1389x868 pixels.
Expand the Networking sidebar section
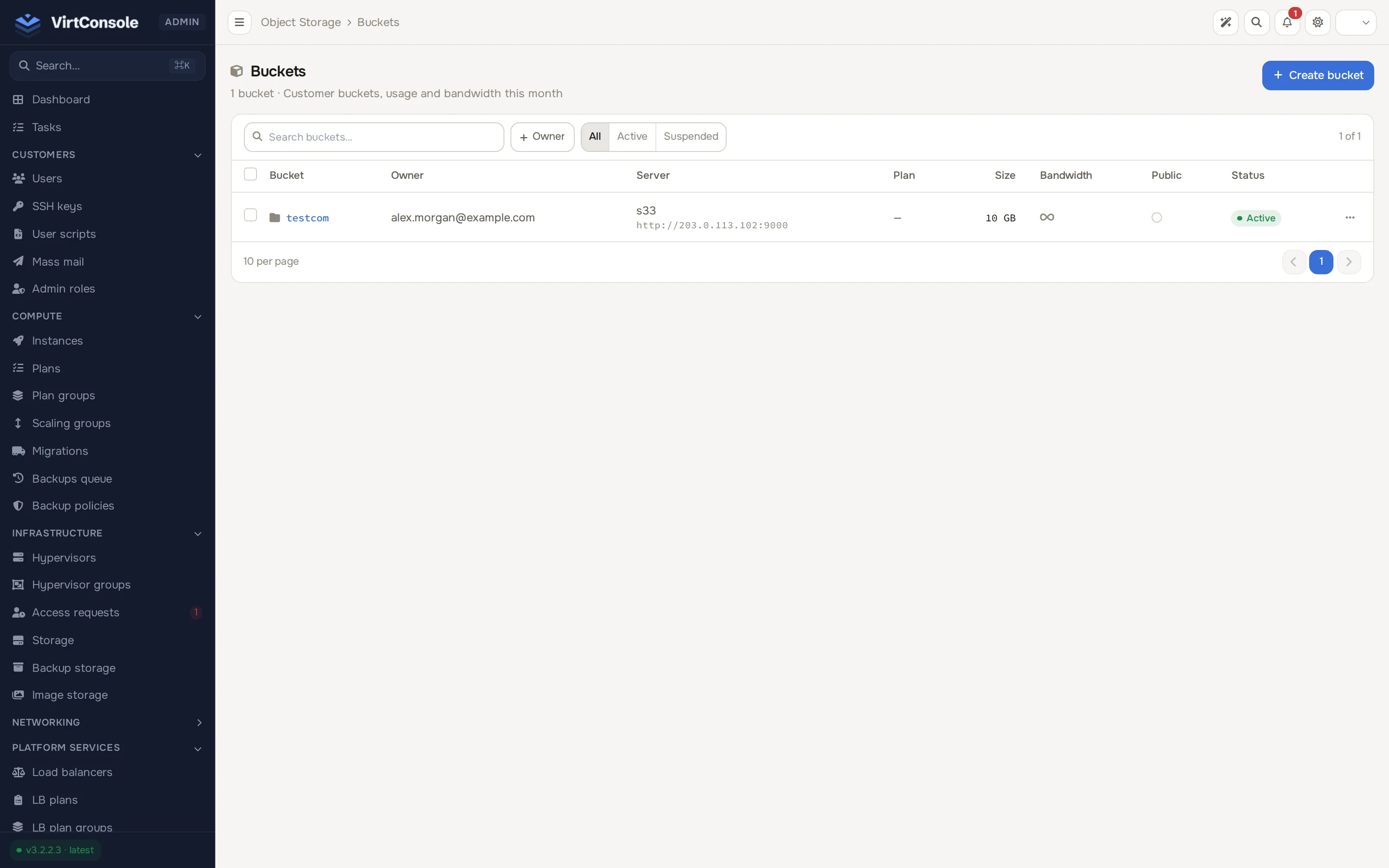[x=199, y=722]
